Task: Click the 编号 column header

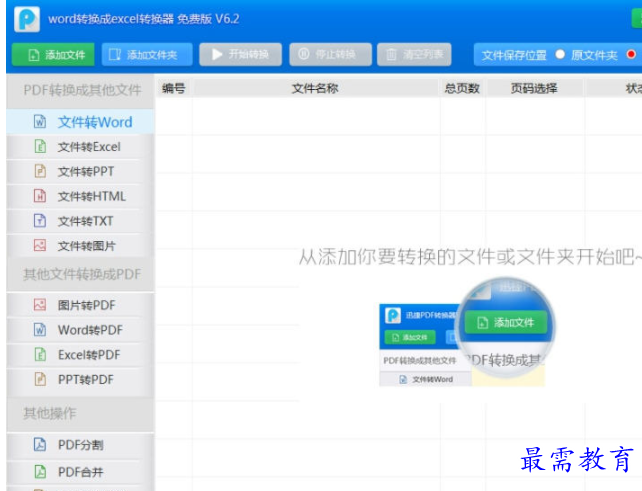Action: [x=174, y=88]
